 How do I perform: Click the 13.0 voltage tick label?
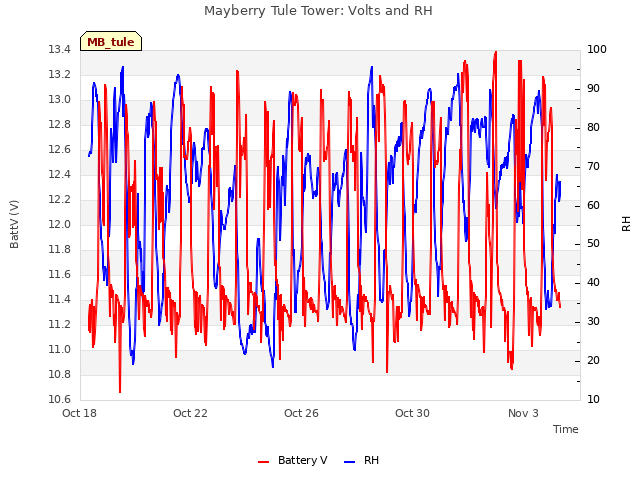tap(60, 100)
